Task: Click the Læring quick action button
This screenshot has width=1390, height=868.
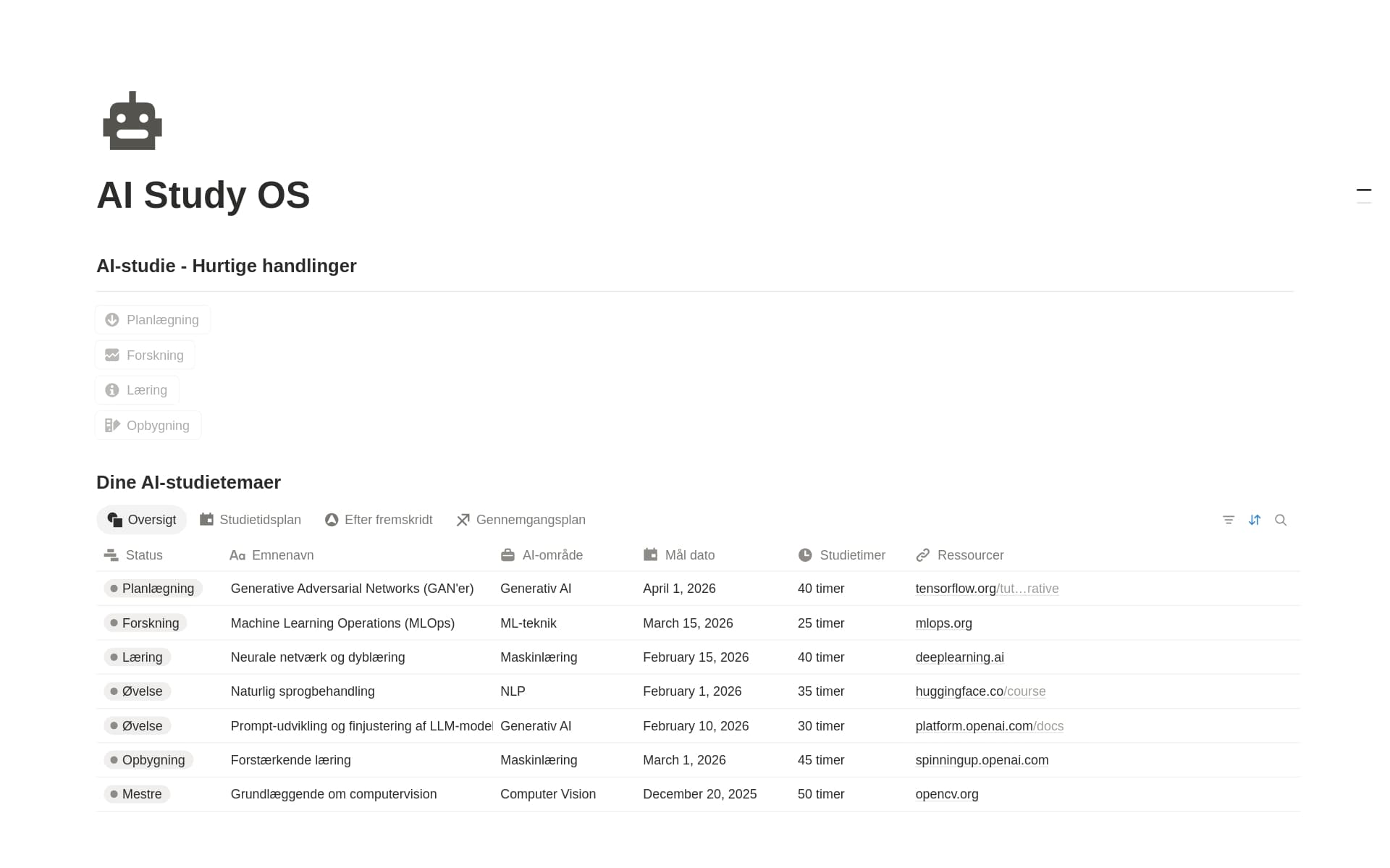Action: [x=137, y=390]
